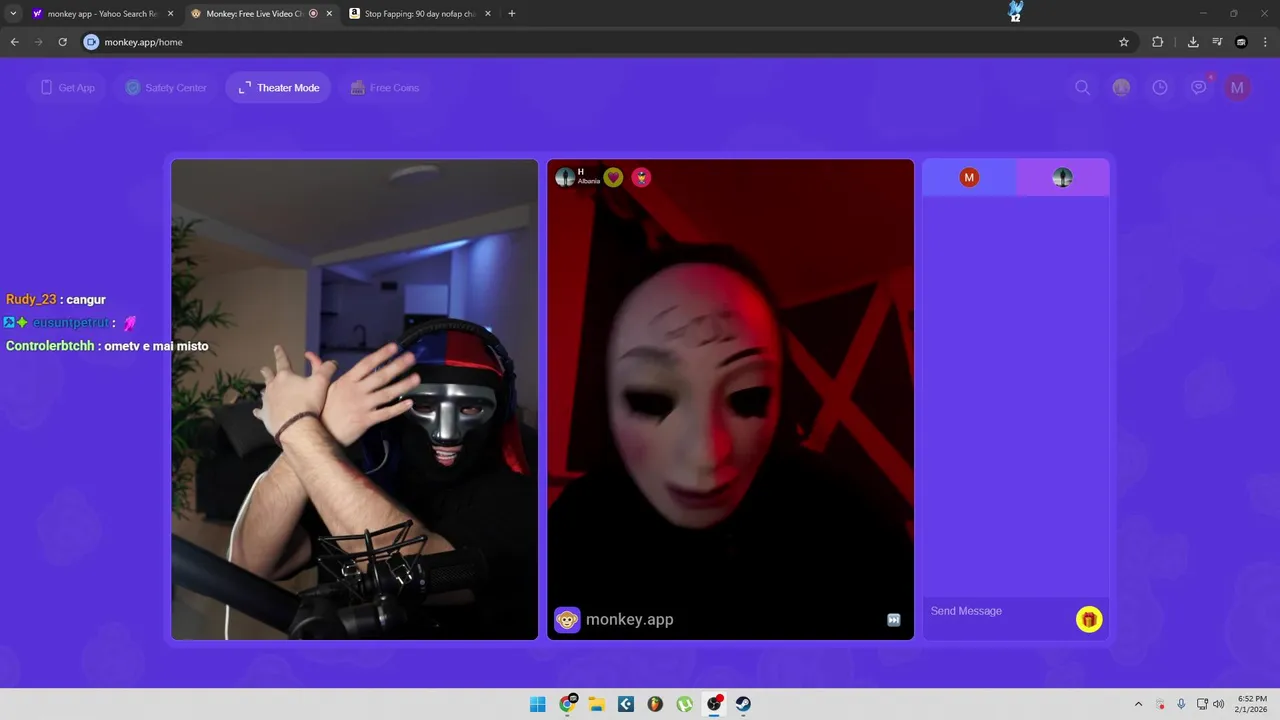Open OBS Studio from the taskbar
1280x720 pixels.
point(714,704)
